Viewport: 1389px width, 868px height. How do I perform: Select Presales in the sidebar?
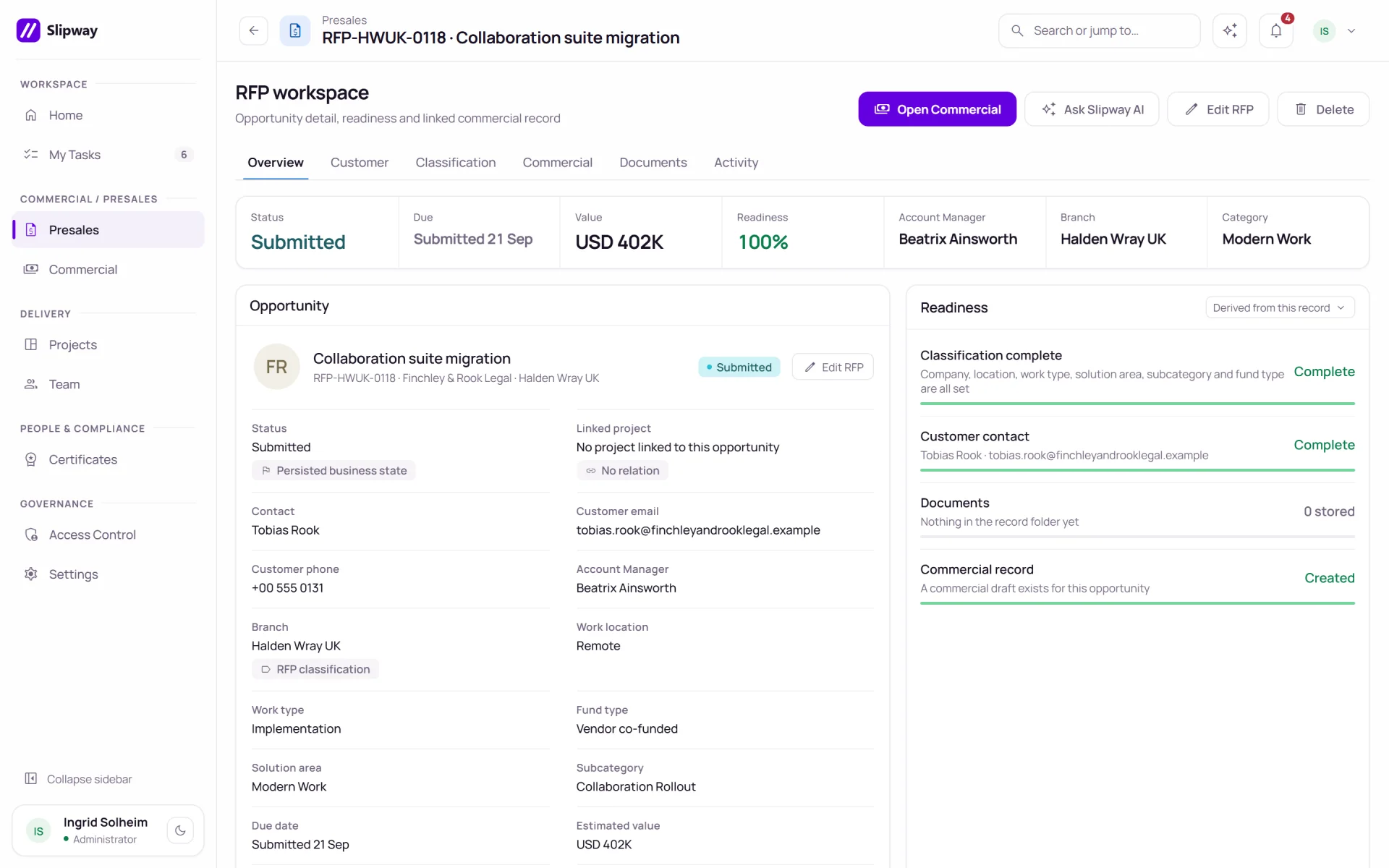click(x=108, y=230)
